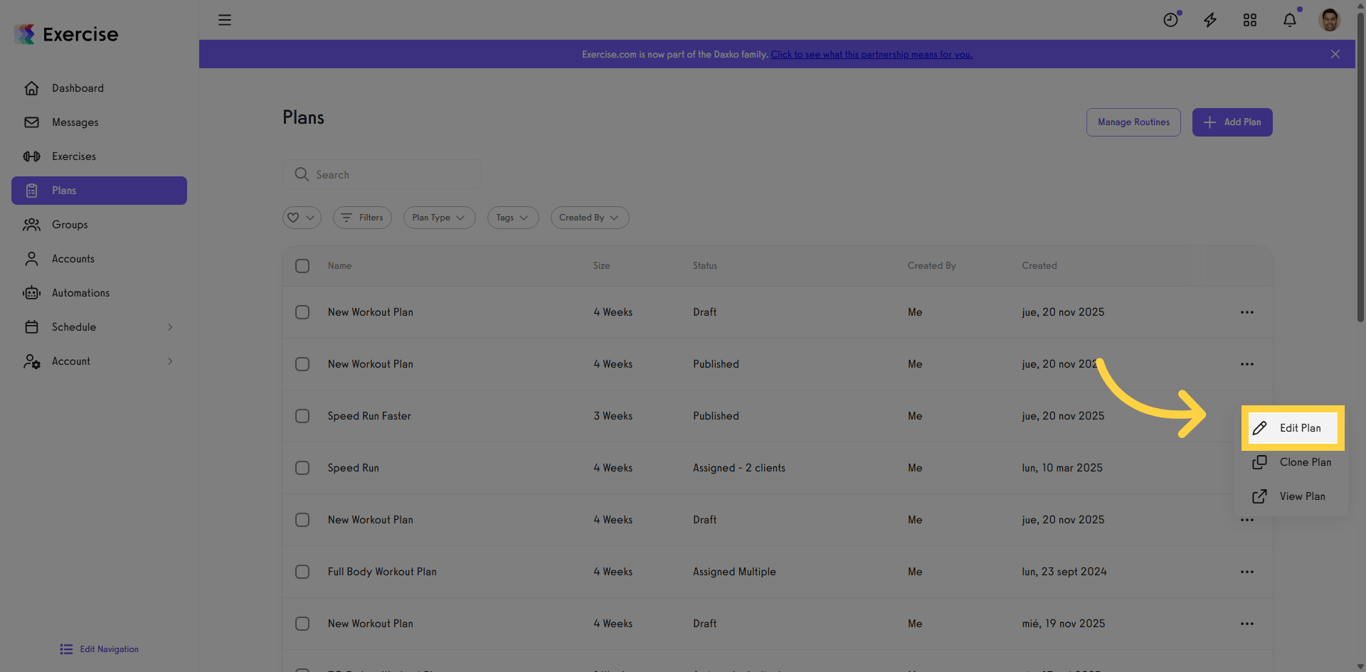Expand the Created By filter dropdown
Image resolution: width=1366 pixels, height=672 pixels.
point(589,217)
